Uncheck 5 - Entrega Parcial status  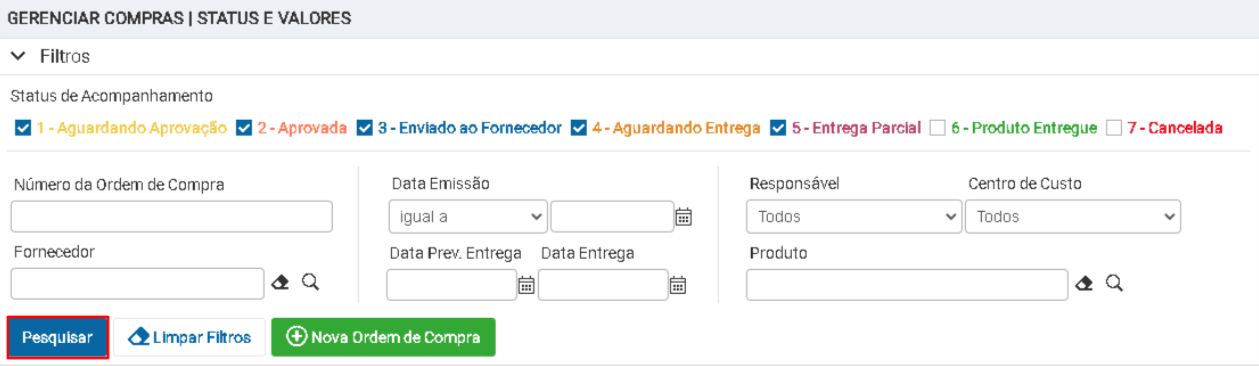pyautogui.click(x=779, y=128)
